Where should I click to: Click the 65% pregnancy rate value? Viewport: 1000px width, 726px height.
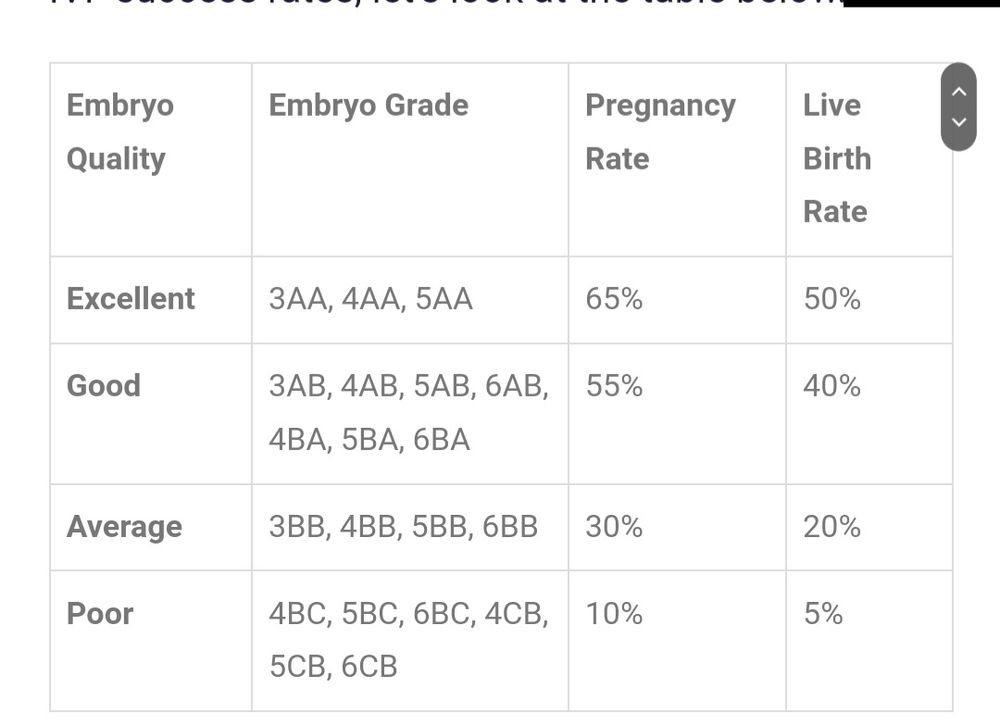tap(614, 299)
